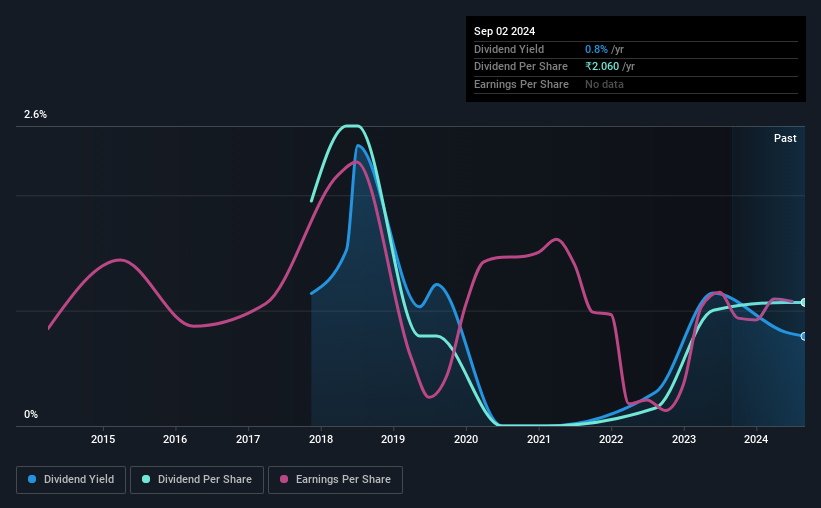Click the Sep 02 2024 tooltip date
Viewport: 821px width, 508px height.
point(504,31)
